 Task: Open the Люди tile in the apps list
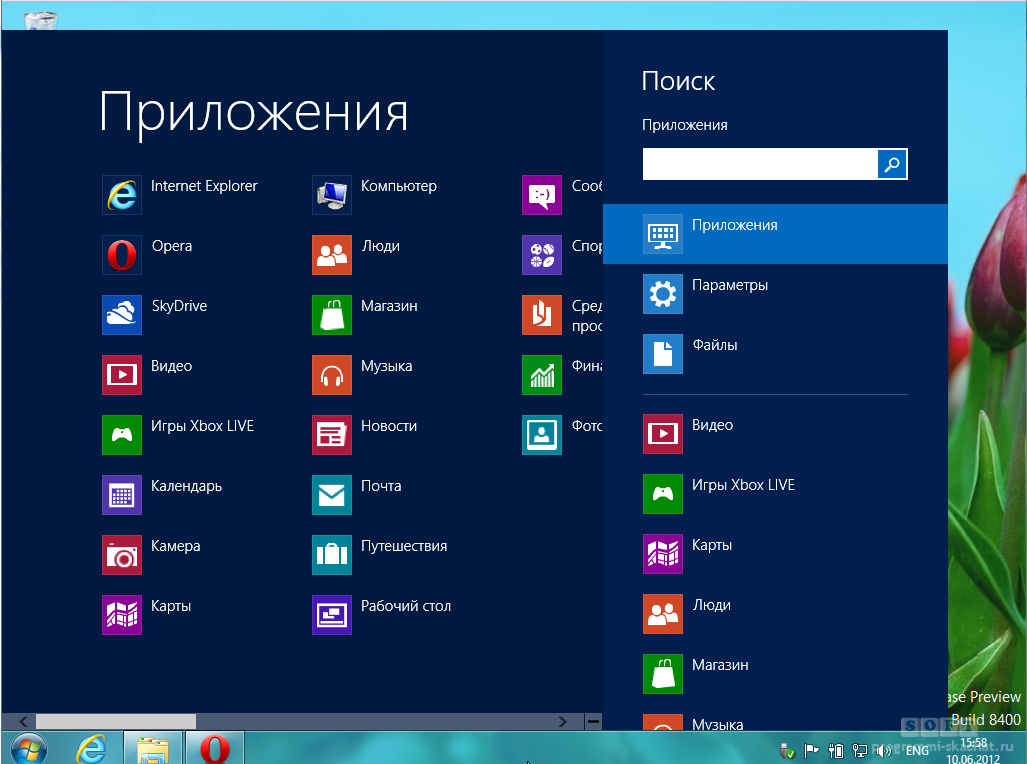(x=331, y=255)
